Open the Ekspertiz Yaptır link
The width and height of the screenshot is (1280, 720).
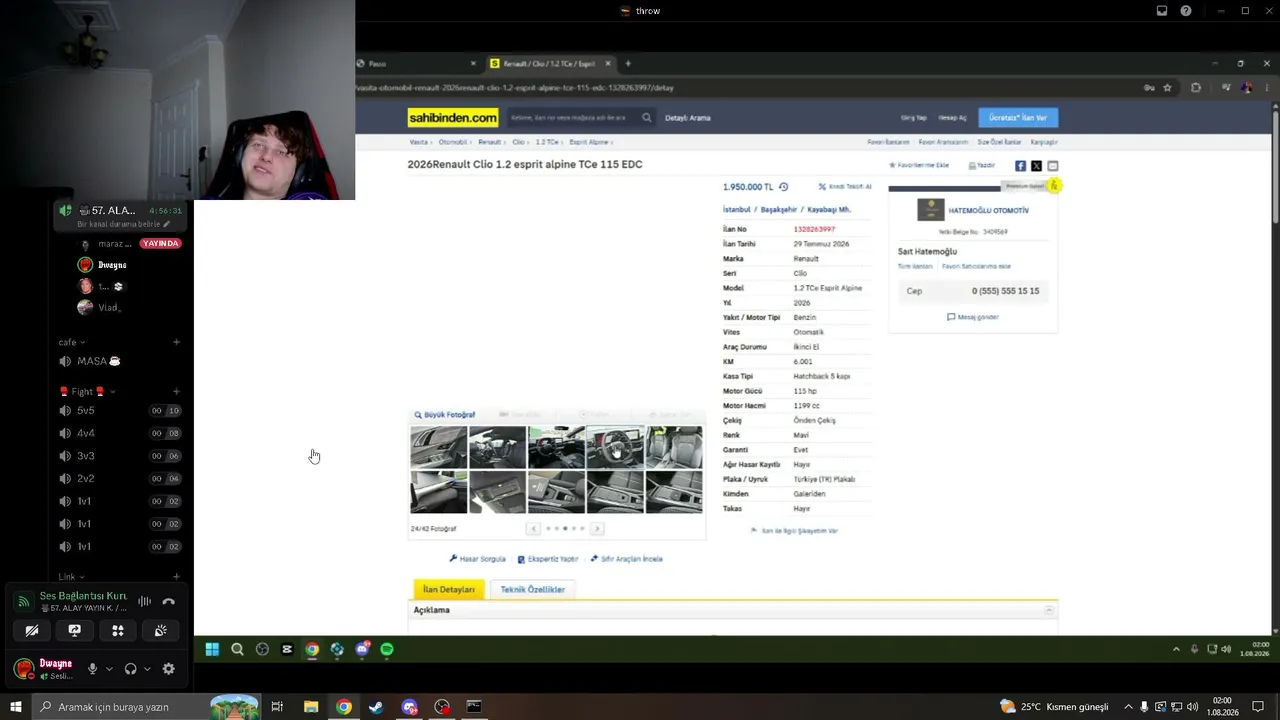point(548,559)
